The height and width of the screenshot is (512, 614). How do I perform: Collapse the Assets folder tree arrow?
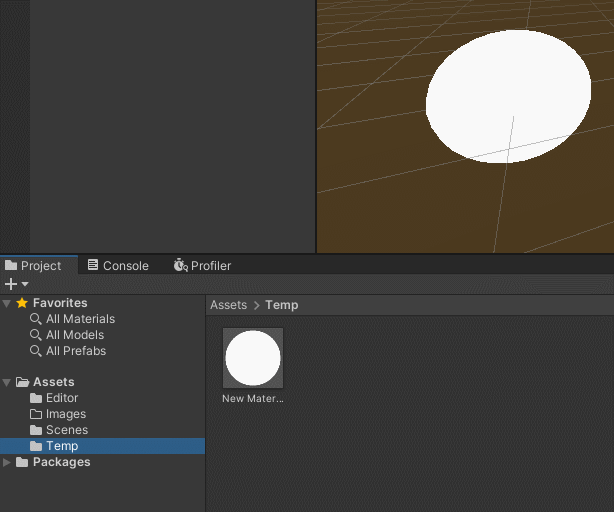click(8, 382)
